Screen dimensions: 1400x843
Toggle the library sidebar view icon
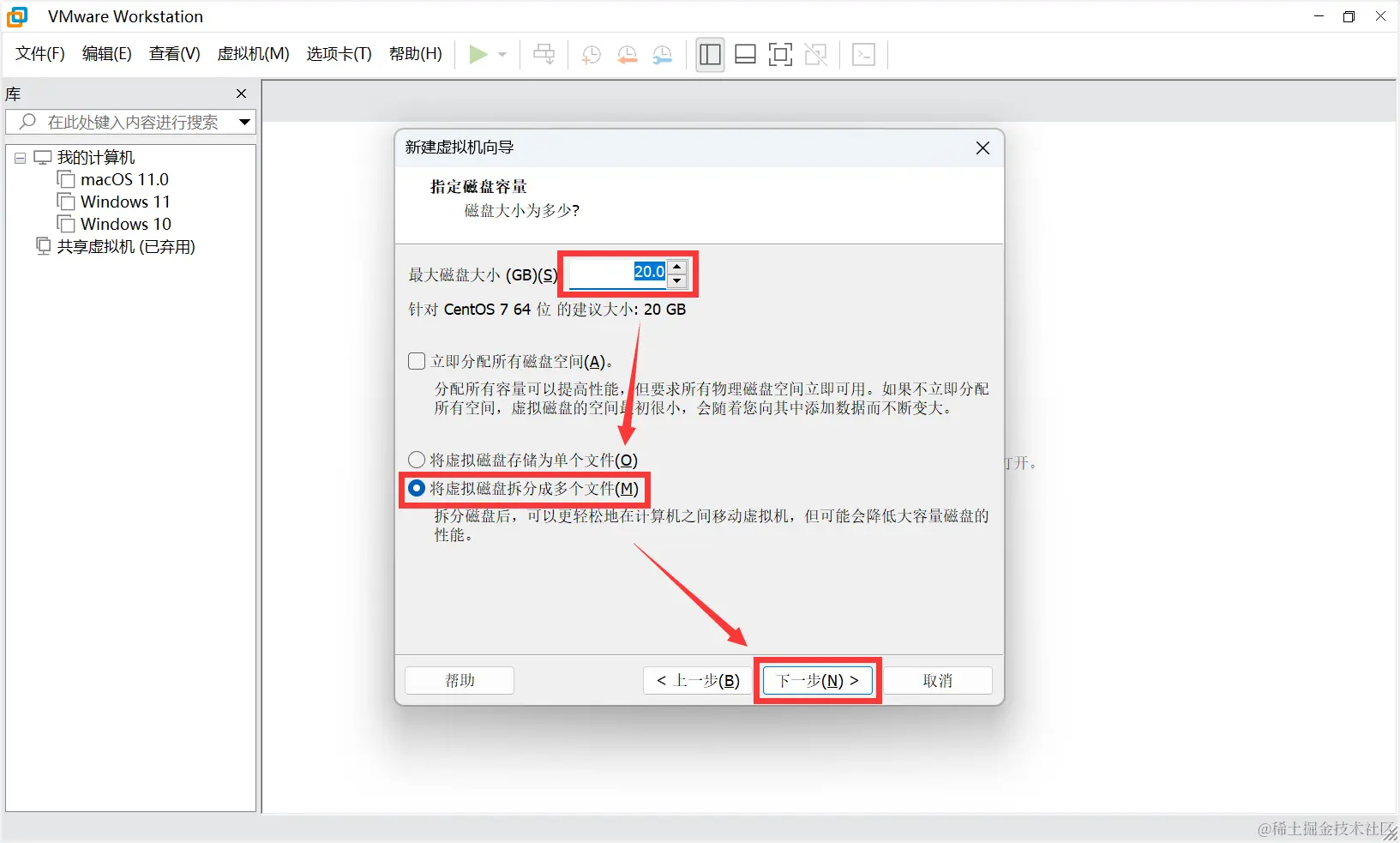tap(710, 55)
